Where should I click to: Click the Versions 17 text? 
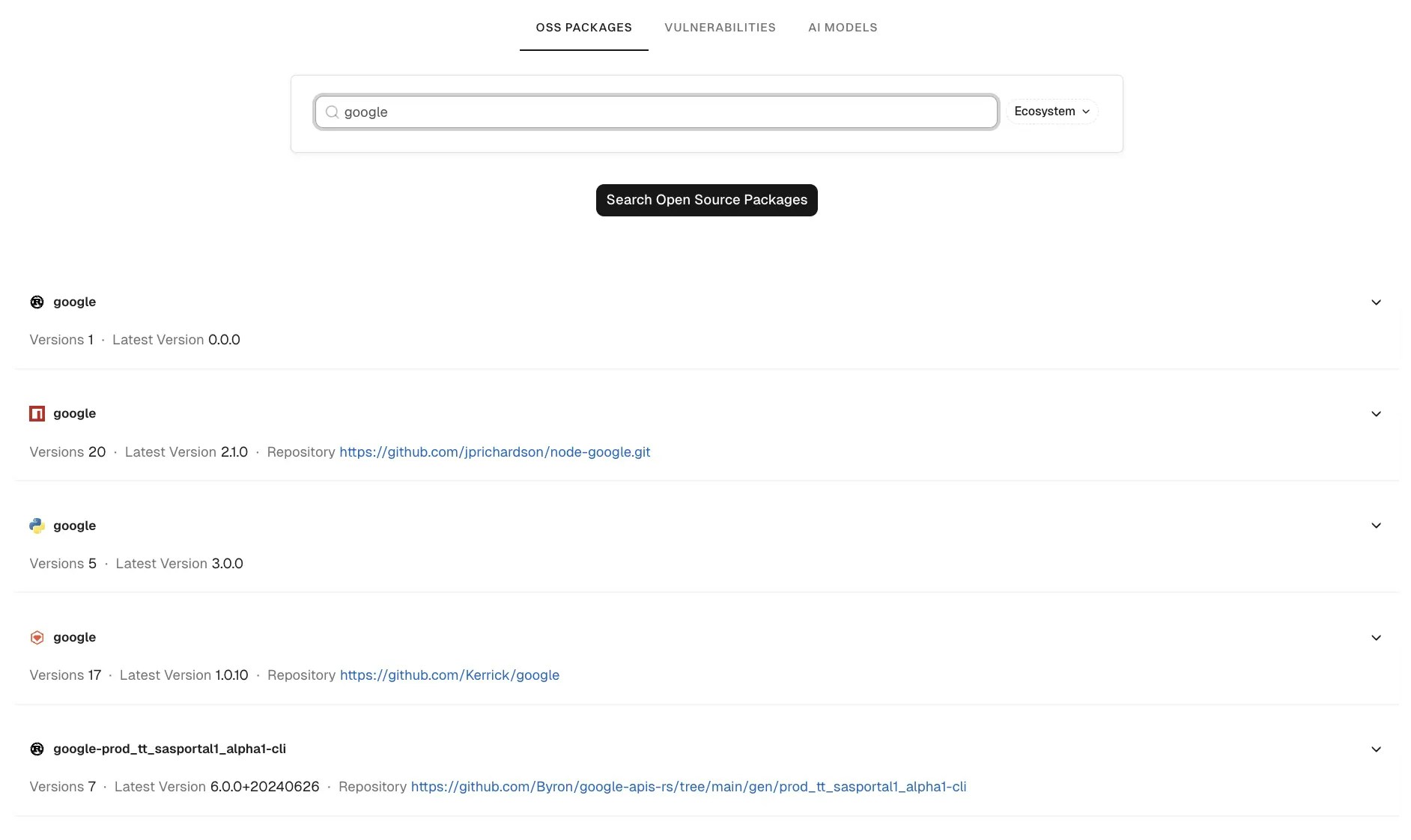tap(65, 675)
